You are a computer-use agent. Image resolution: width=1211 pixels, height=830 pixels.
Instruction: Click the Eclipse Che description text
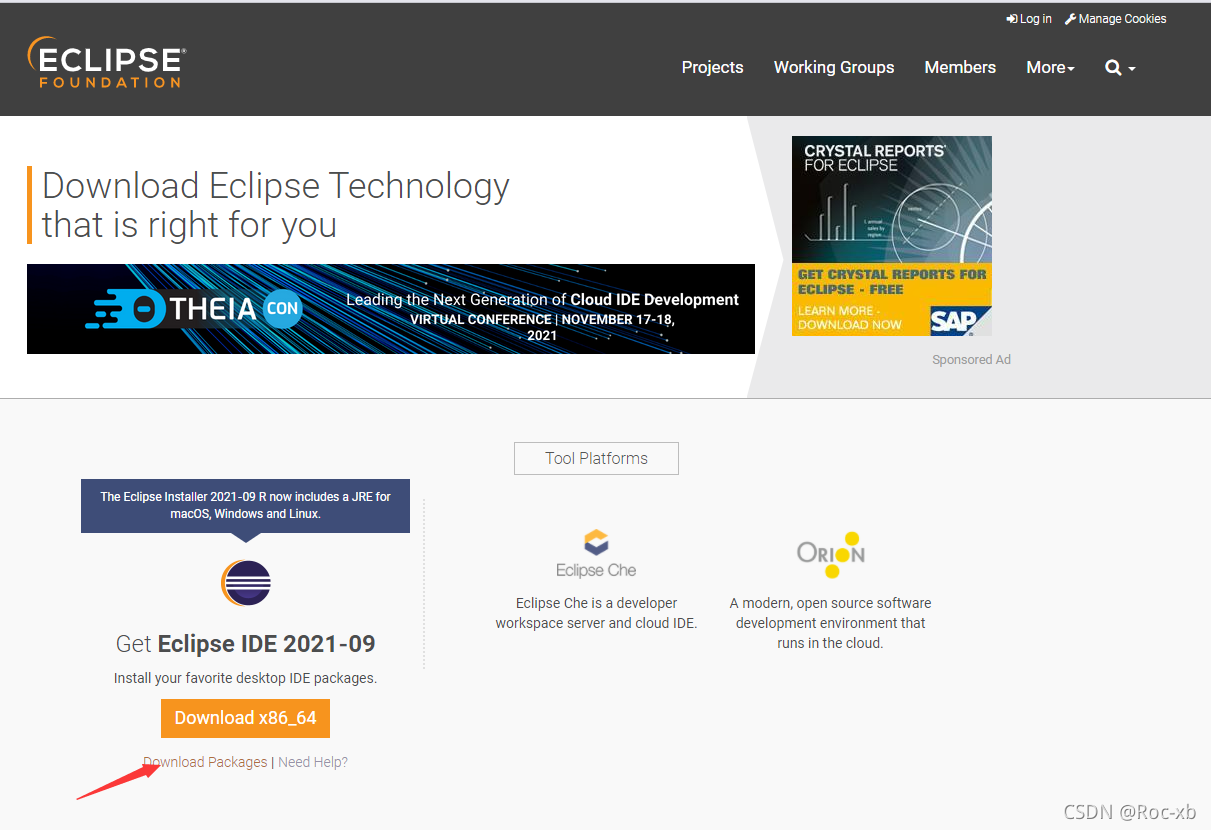pos(596,613)
